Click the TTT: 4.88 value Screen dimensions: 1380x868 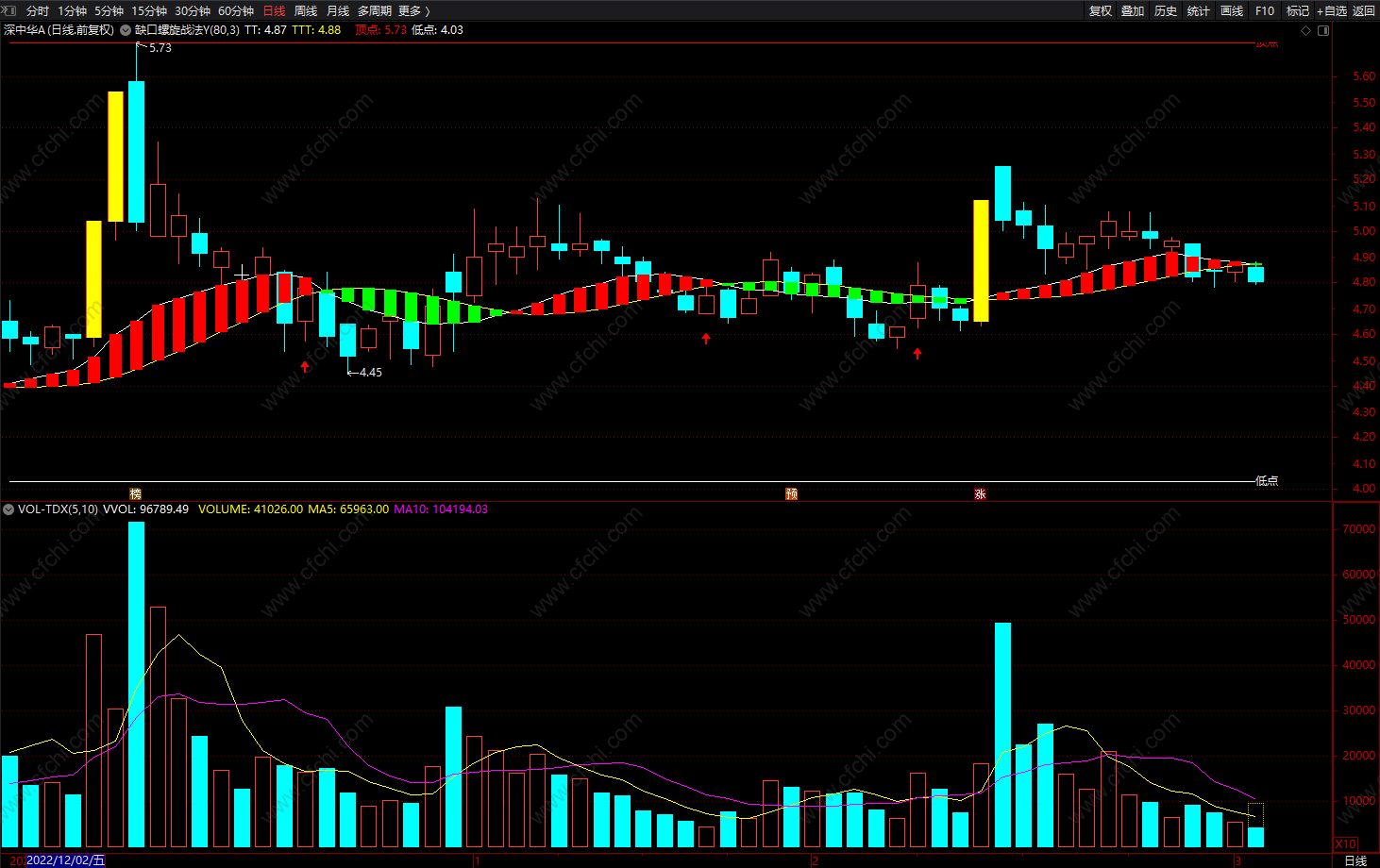[316, 30]
